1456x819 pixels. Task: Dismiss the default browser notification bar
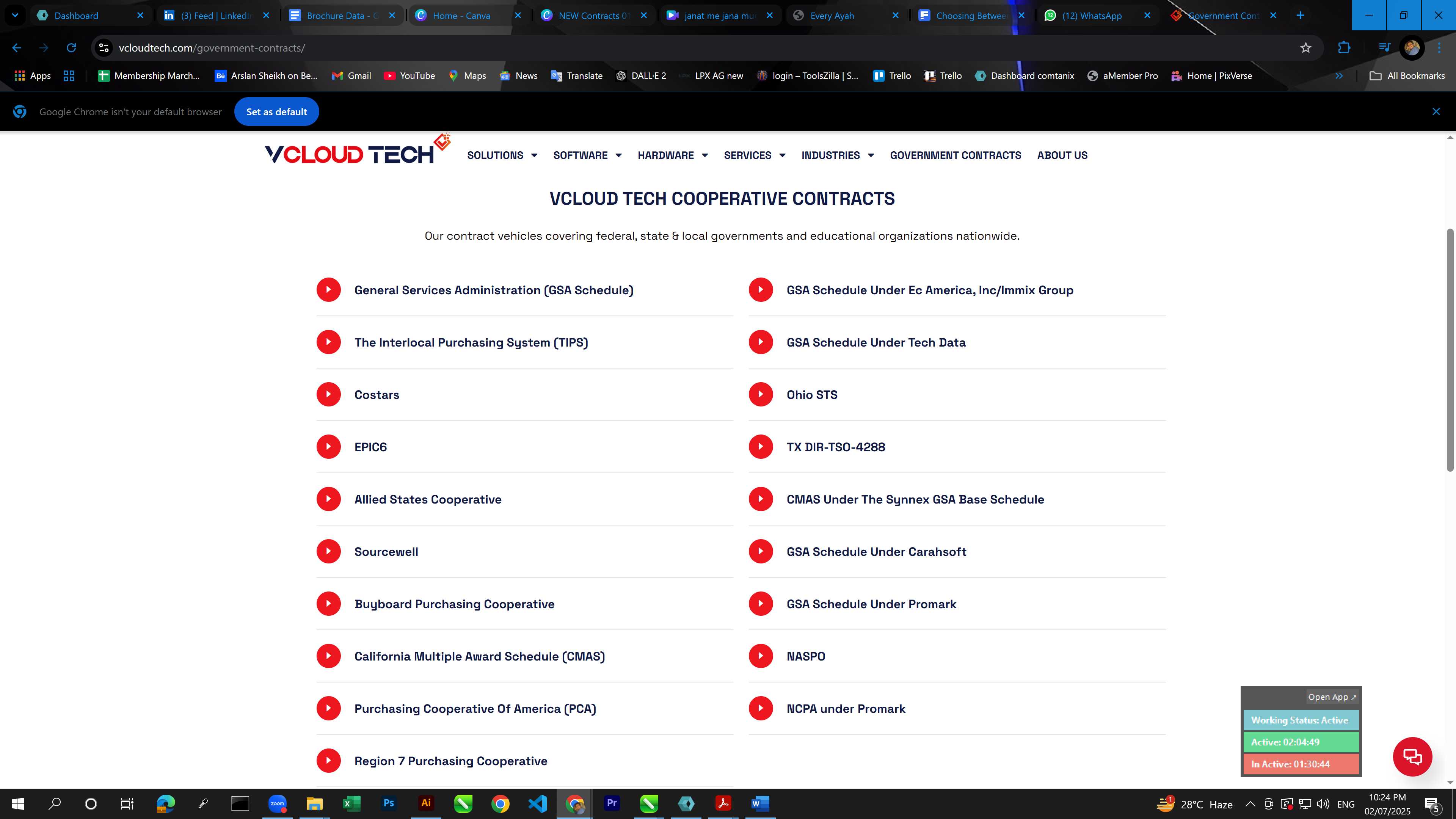click(1436, 112)
